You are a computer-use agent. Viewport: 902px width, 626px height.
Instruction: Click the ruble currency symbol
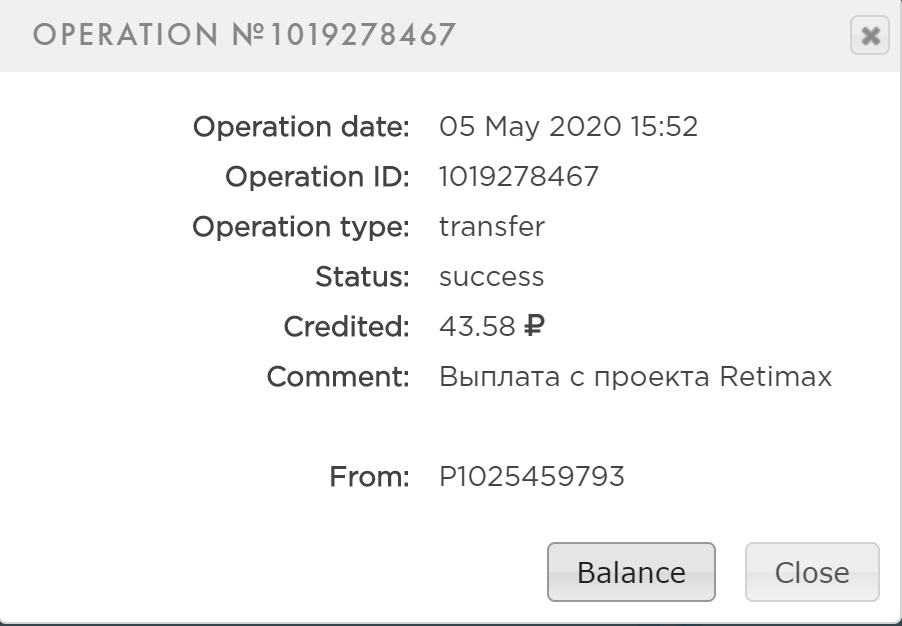point(535,327)
